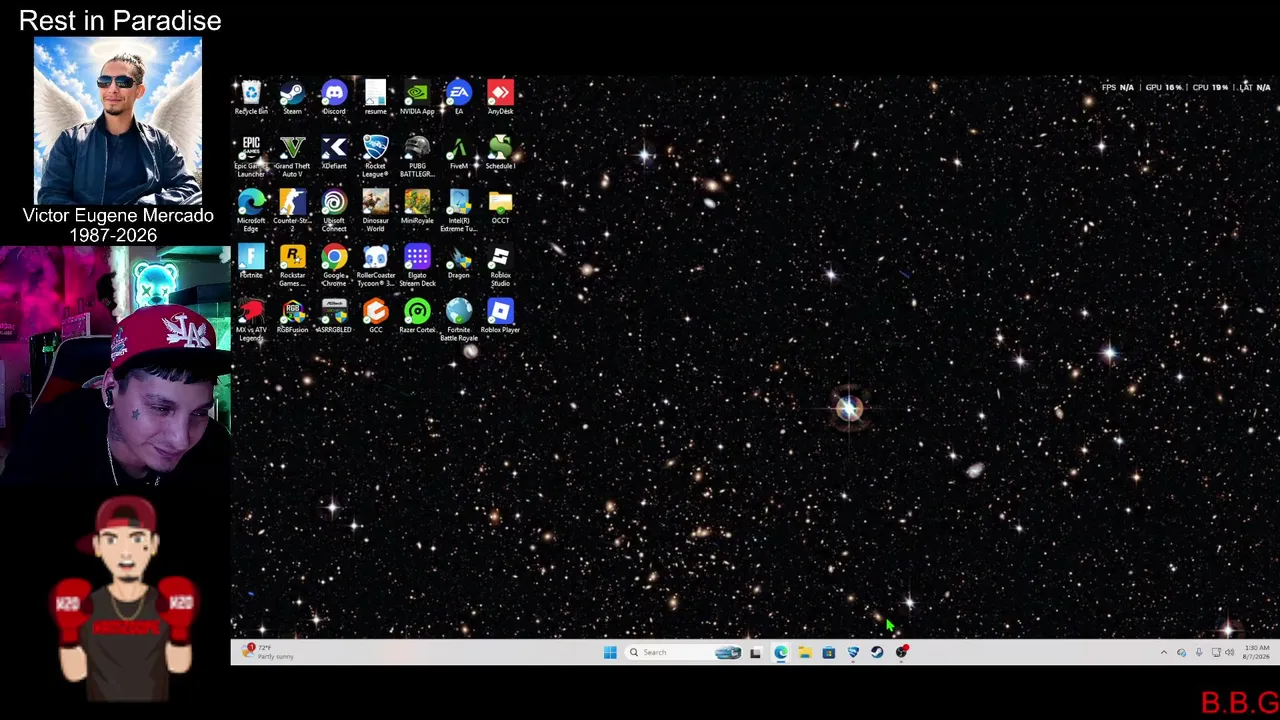Open Steam from the taskbar
The height and width of the screenshot is (720, 1280).
click(877, 653)
